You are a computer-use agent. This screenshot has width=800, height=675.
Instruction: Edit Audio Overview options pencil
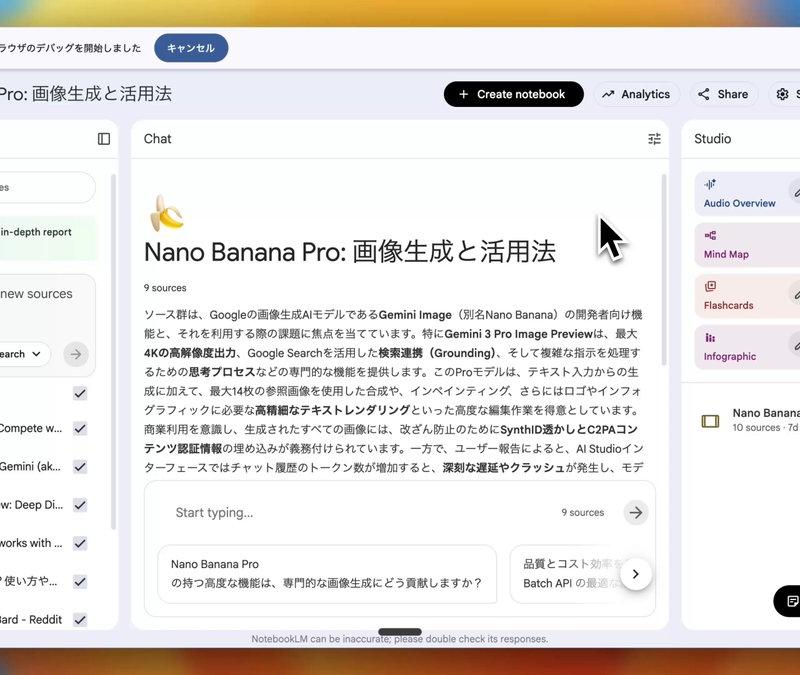(795, 192)
